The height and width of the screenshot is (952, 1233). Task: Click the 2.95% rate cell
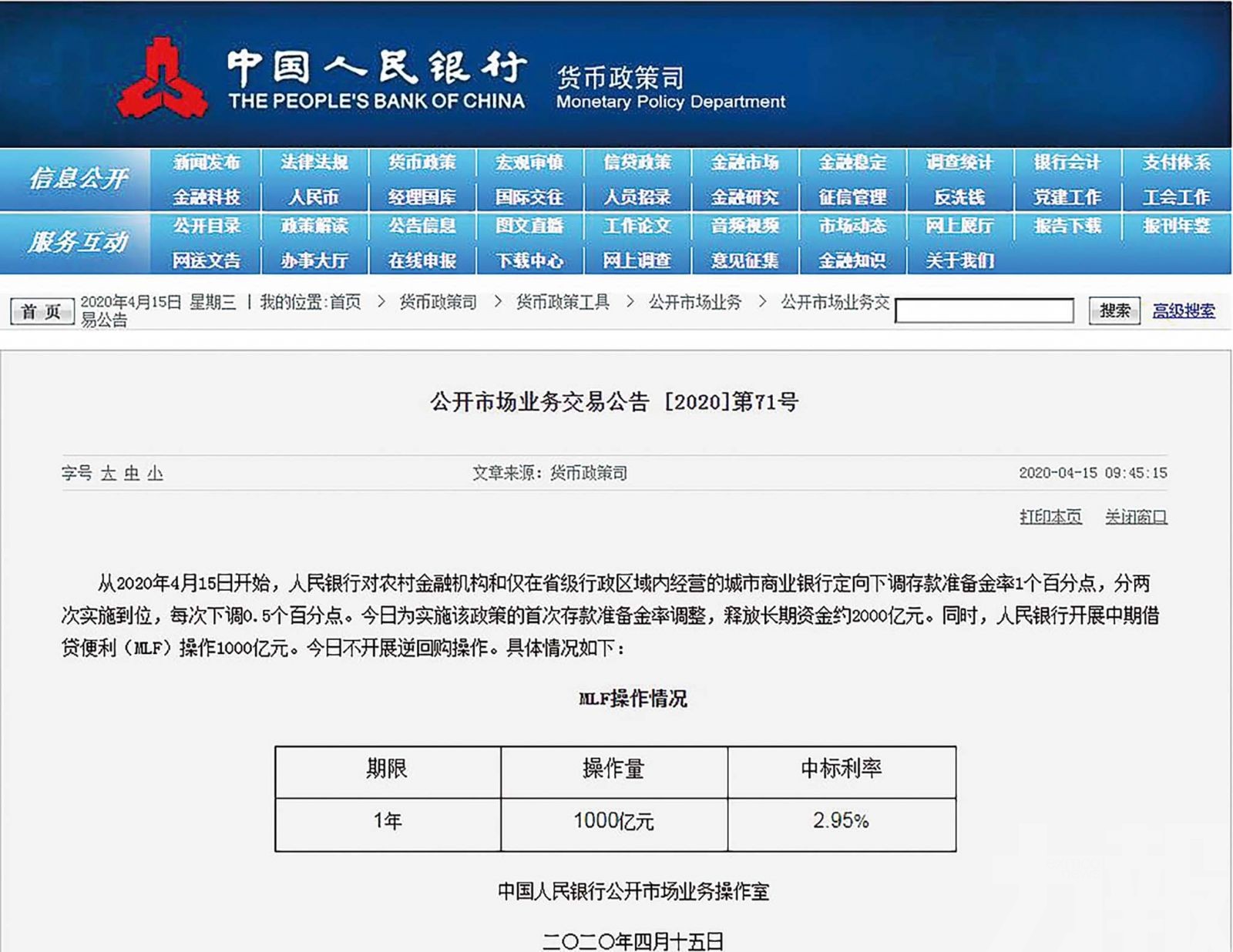pos(842,824)
